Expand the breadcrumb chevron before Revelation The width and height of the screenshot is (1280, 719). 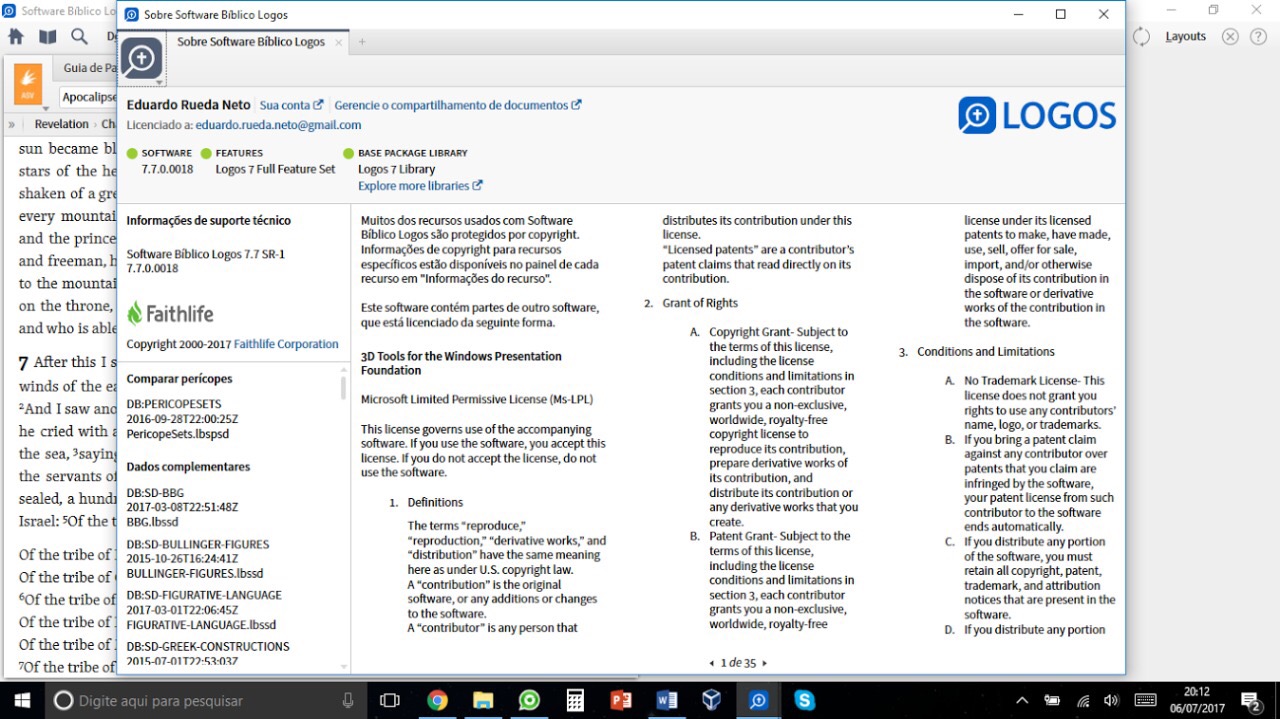pos(12,125)
